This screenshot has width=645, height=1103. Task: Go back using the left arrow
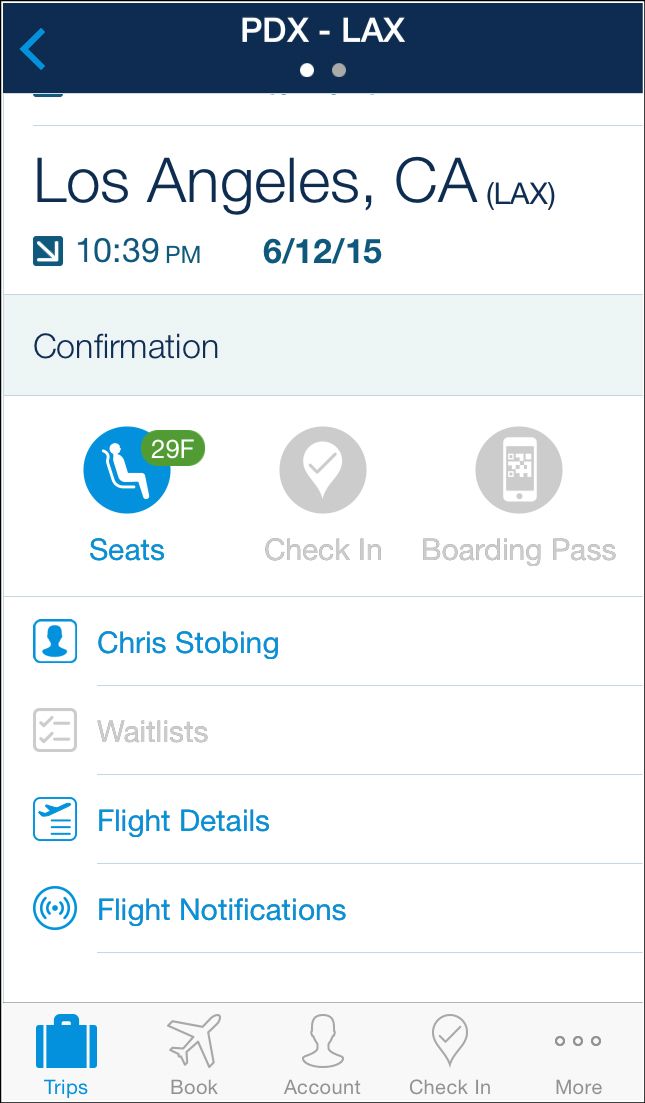(x=33, y=48)
